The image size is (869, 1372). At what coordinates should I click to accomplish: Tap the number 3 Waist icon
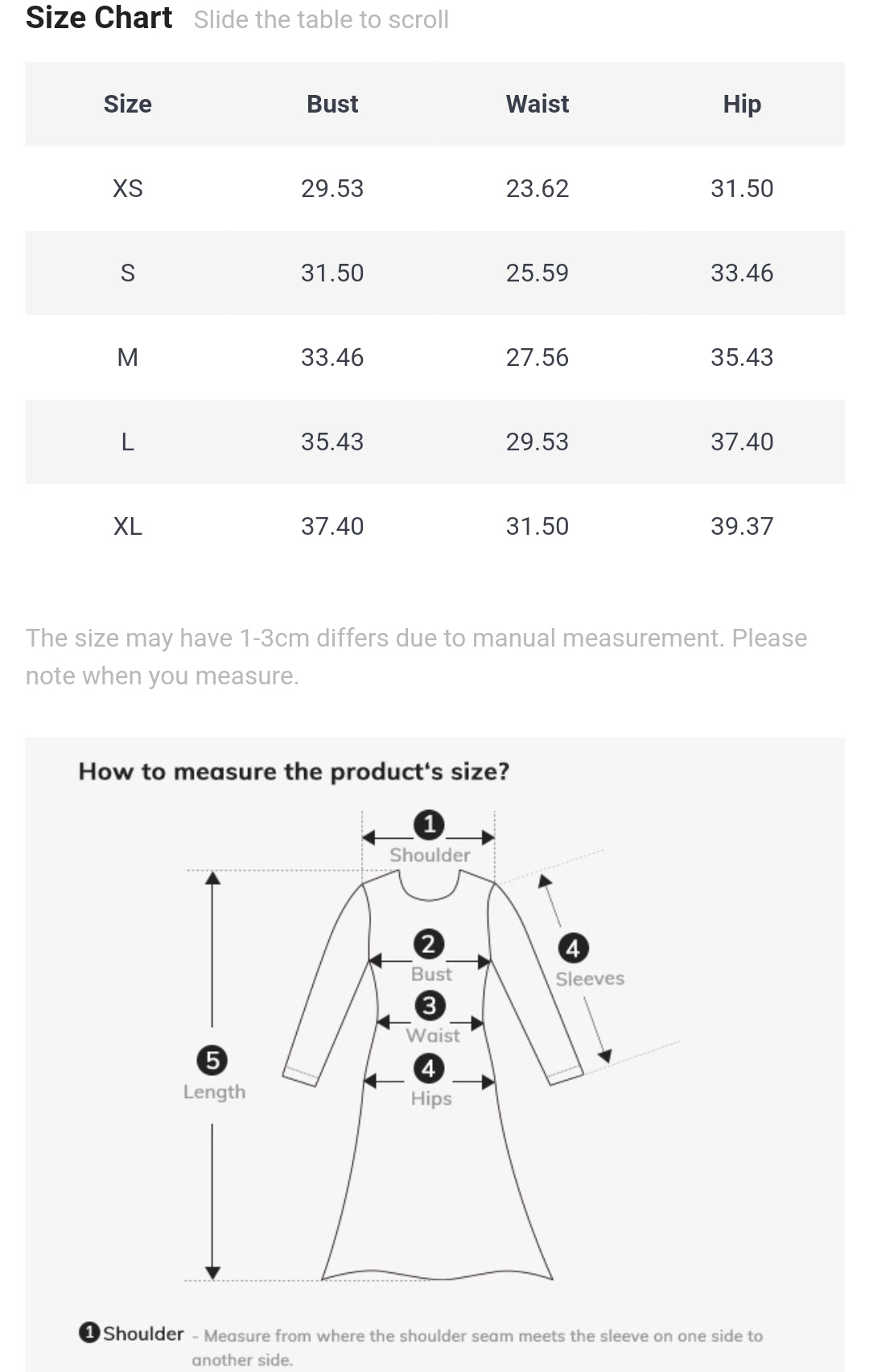[x=430, y=1005]
